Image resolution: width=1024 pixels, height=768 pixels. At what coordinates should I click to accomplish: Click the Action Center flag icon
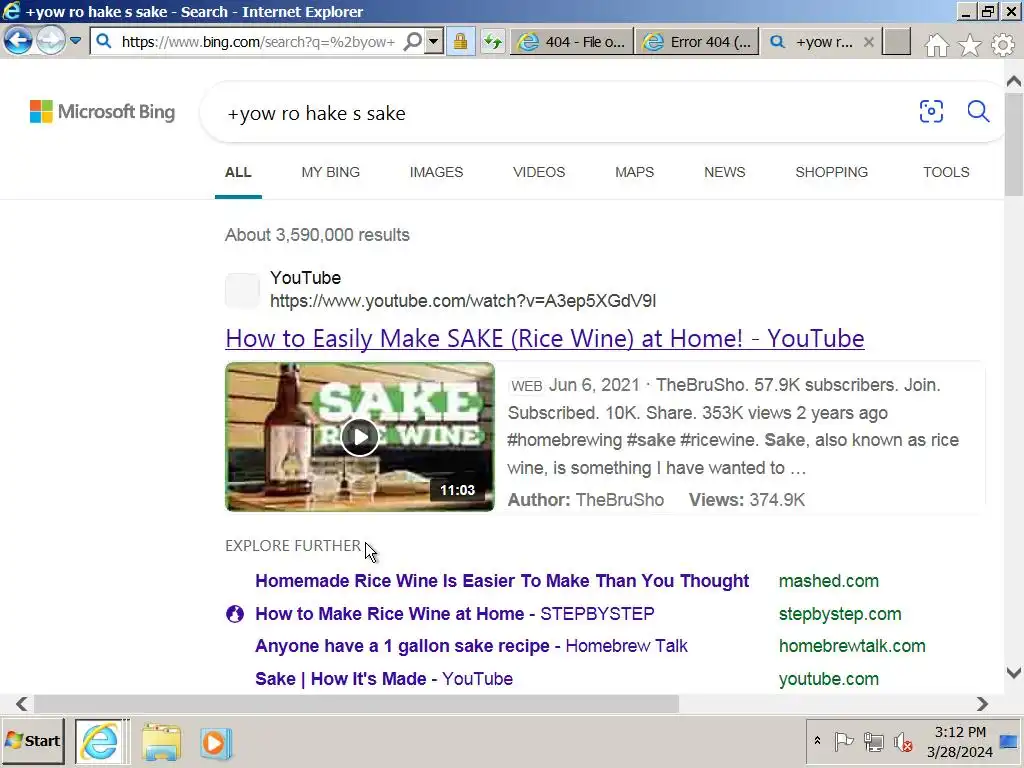843,742
